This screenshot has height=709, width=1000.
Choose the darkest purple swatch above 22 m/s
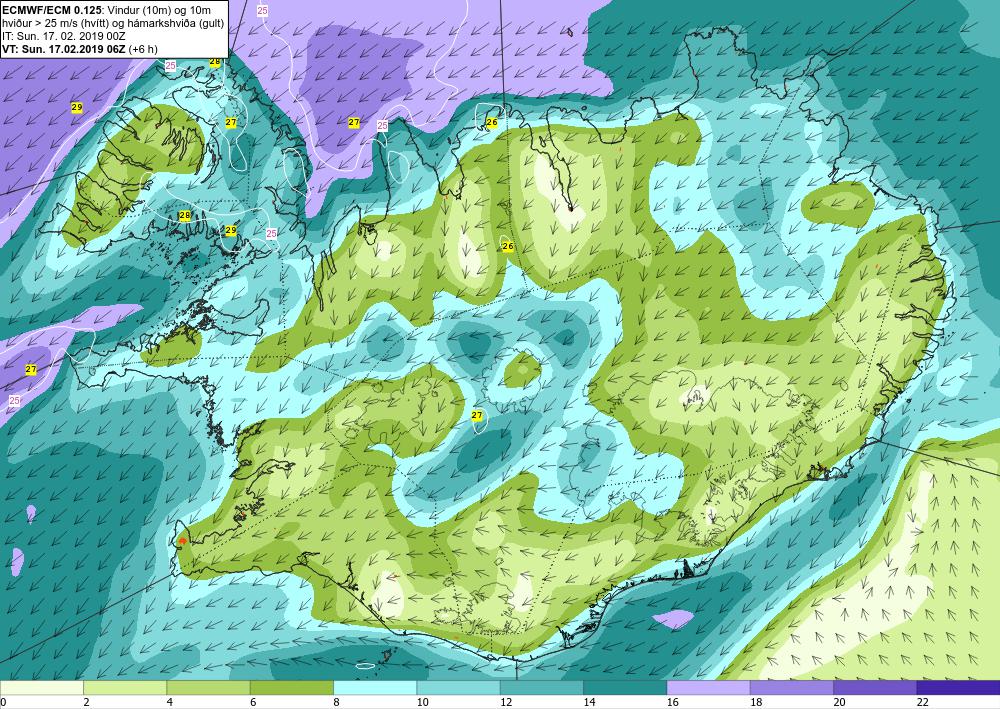coord(958,688)
